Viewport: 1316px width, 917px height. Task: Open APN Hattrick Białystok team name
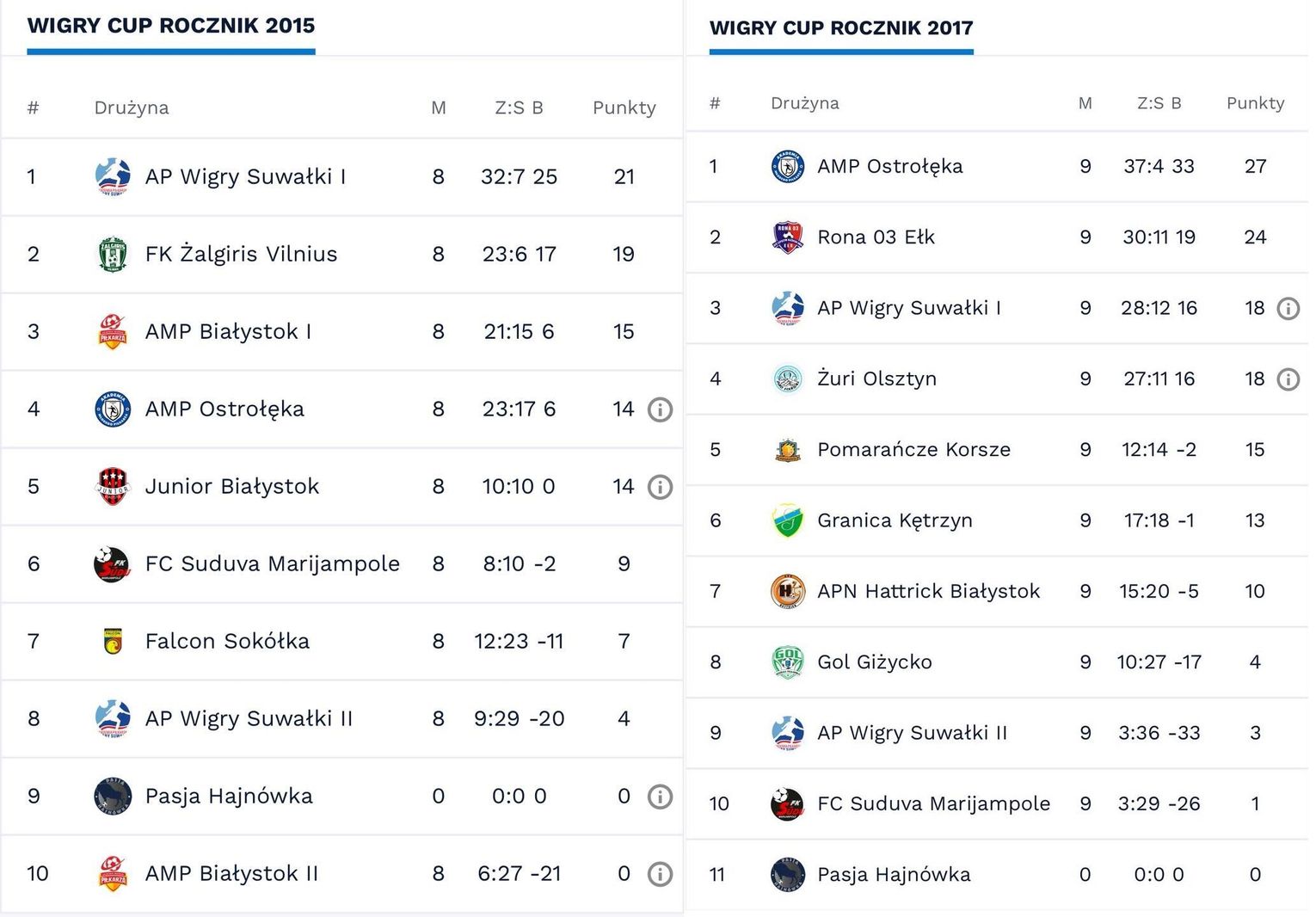tap(928, 592)
